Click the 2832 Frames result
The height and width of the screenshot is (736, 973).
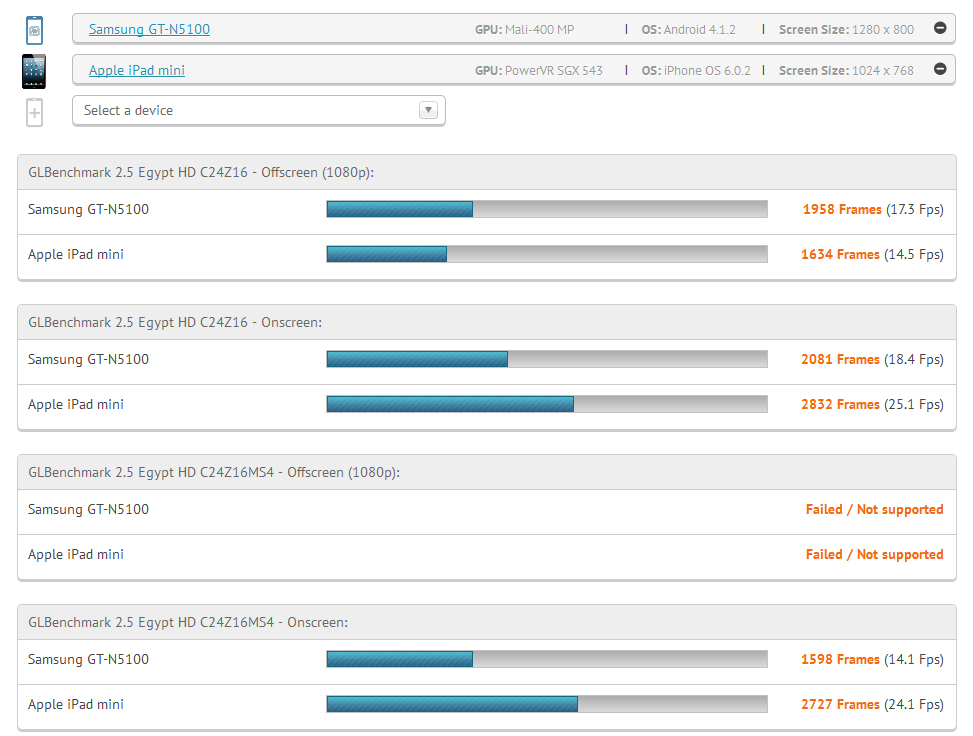point(840,405)
